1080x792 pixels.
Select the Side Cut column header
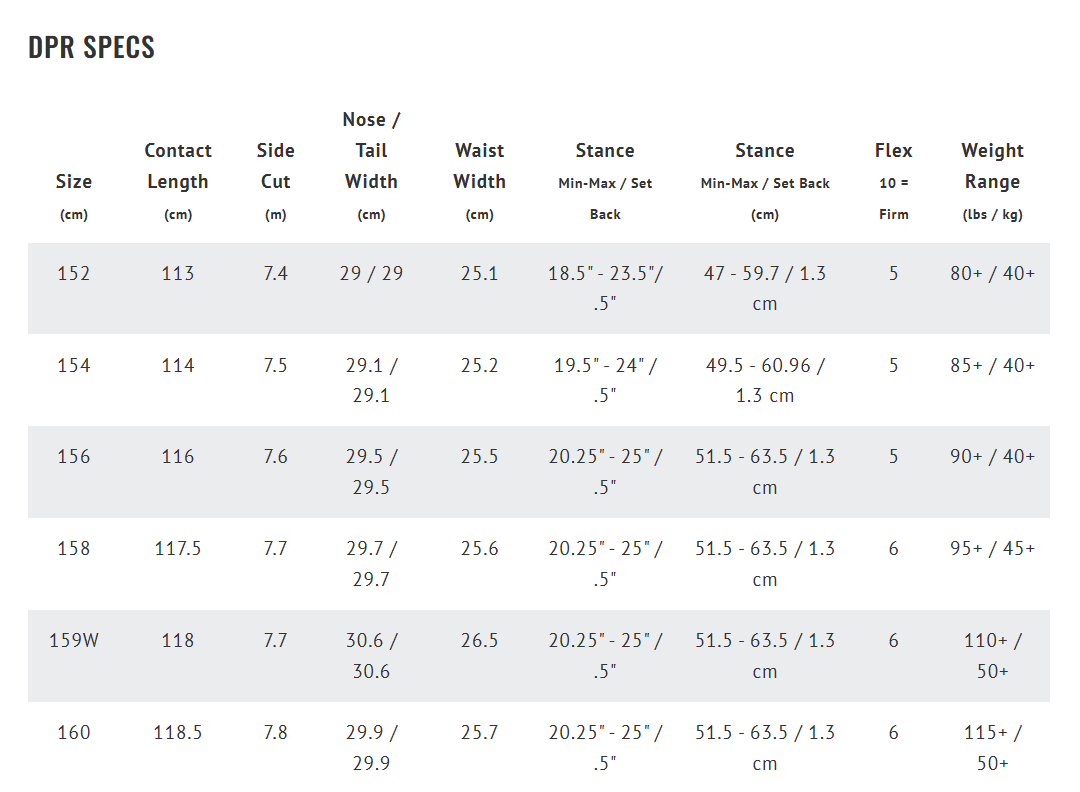tap(275, 166)
